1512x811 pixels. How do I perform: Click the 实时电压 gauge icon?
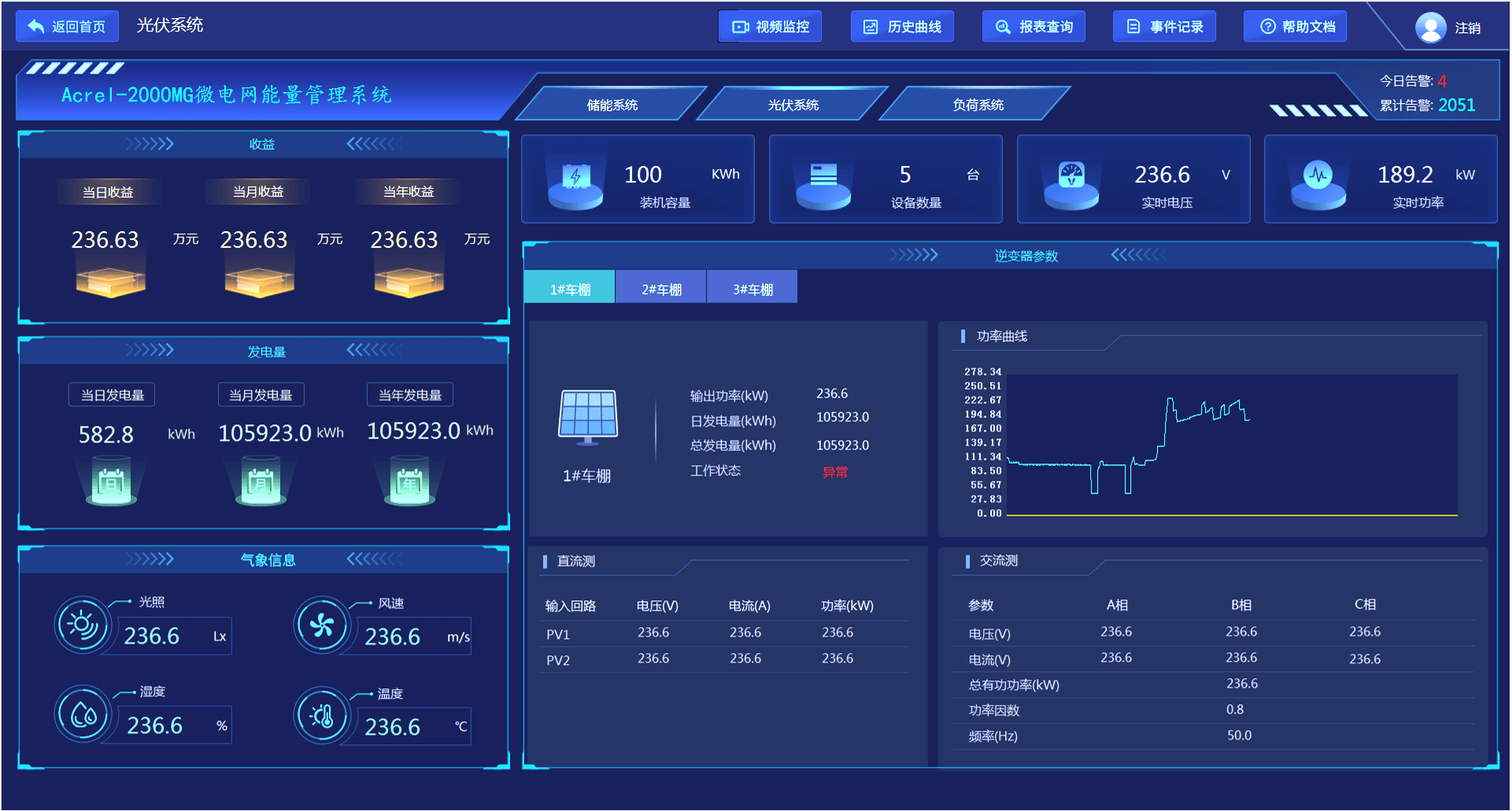(x=1070, y=182)
